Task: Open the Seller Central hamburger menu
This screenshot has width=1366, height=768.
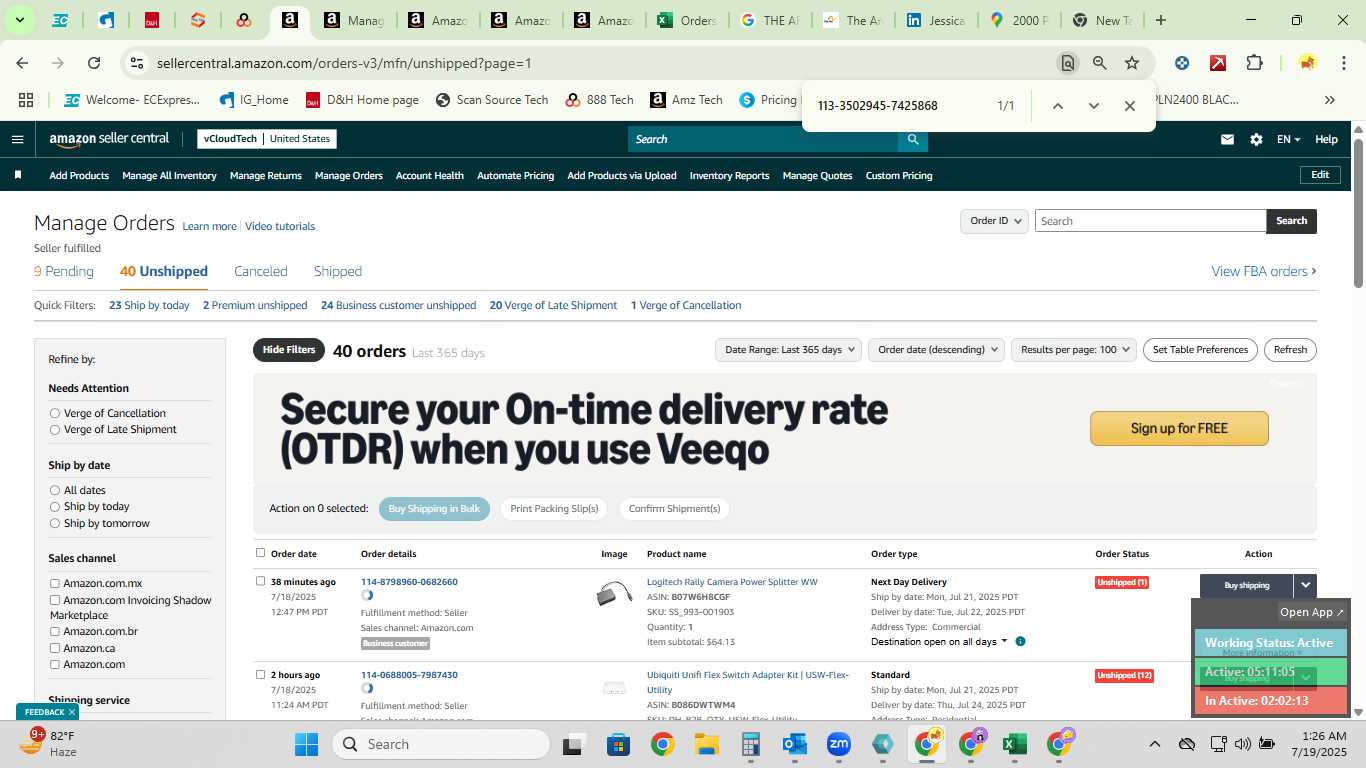Action: click(17, 139)
